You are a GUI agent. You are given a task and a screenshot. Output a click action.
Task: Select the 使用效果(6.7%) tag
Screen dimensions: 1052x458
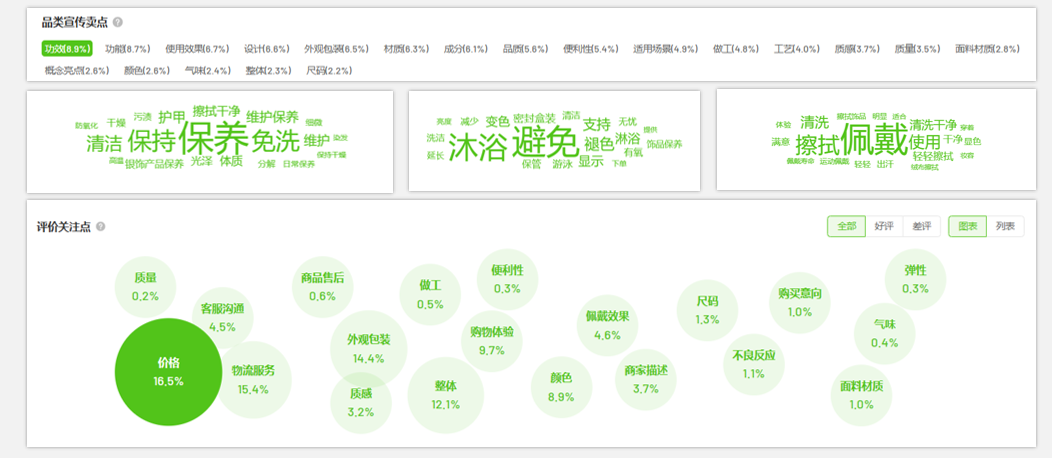197,48
